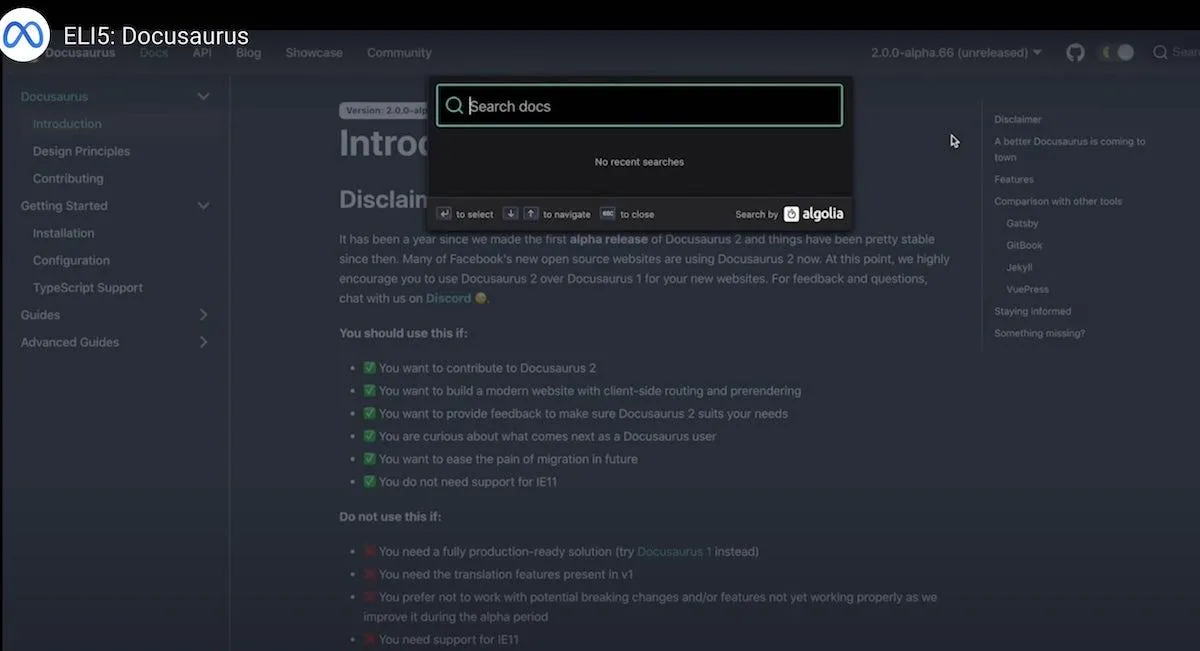Open the Docs navbar tab

coord(154,53)
